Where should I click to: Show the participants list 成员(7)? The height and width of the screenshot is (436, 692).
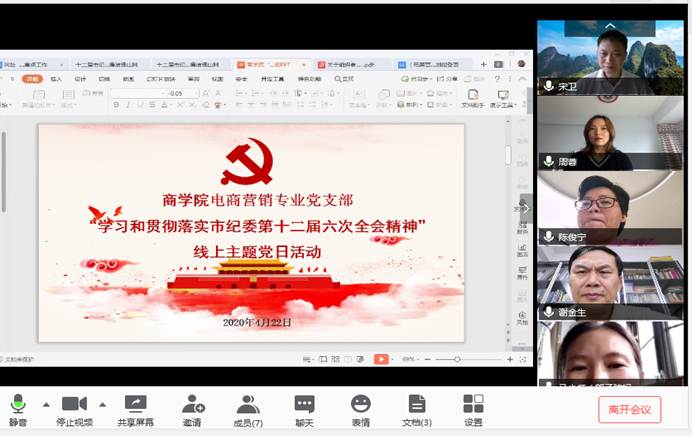[x=248, y=408]
